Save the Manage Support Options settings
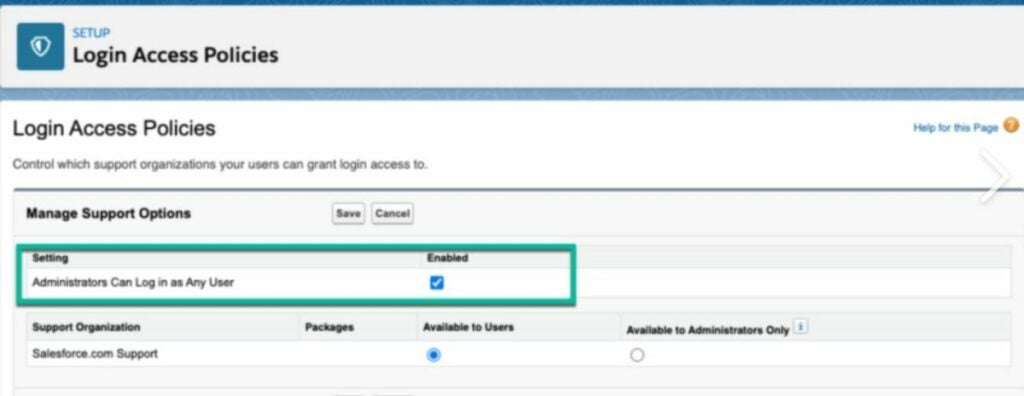Image resolution: width=1024 pixels, height=396 pixels. click(348, 213)
